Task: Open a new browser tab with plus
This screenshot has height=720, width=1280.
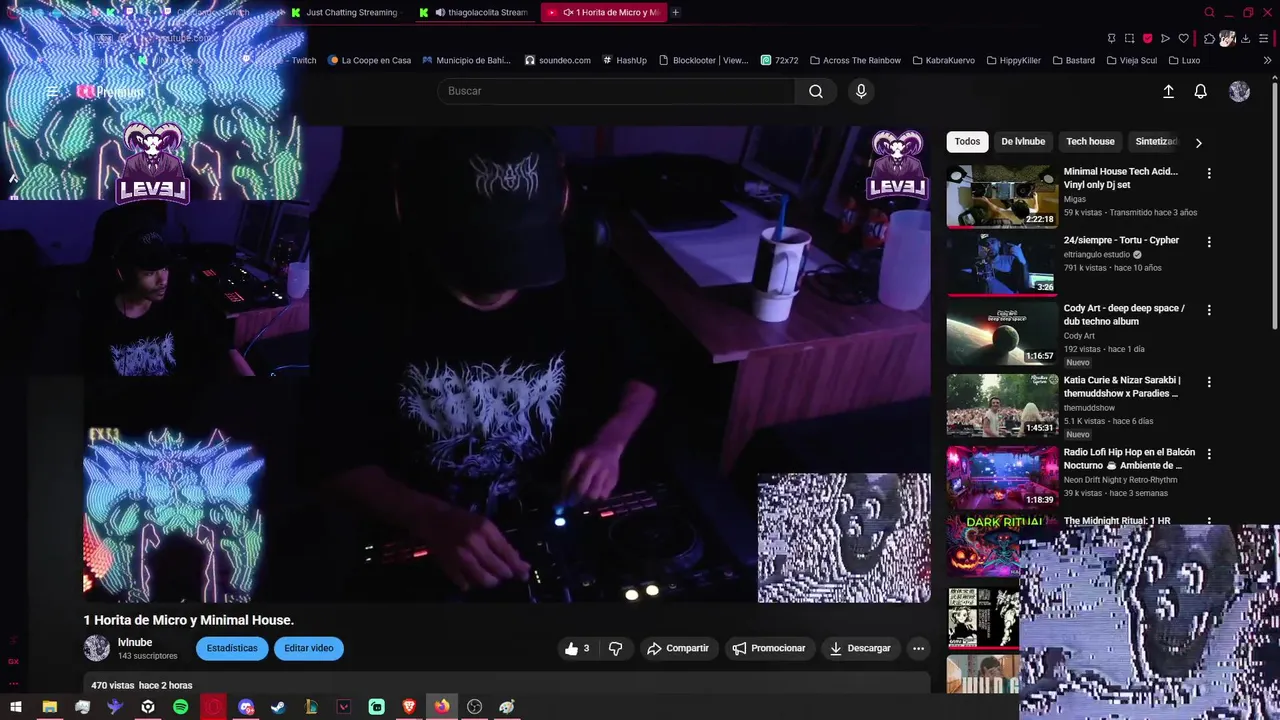Action: [x=675, y=12]
